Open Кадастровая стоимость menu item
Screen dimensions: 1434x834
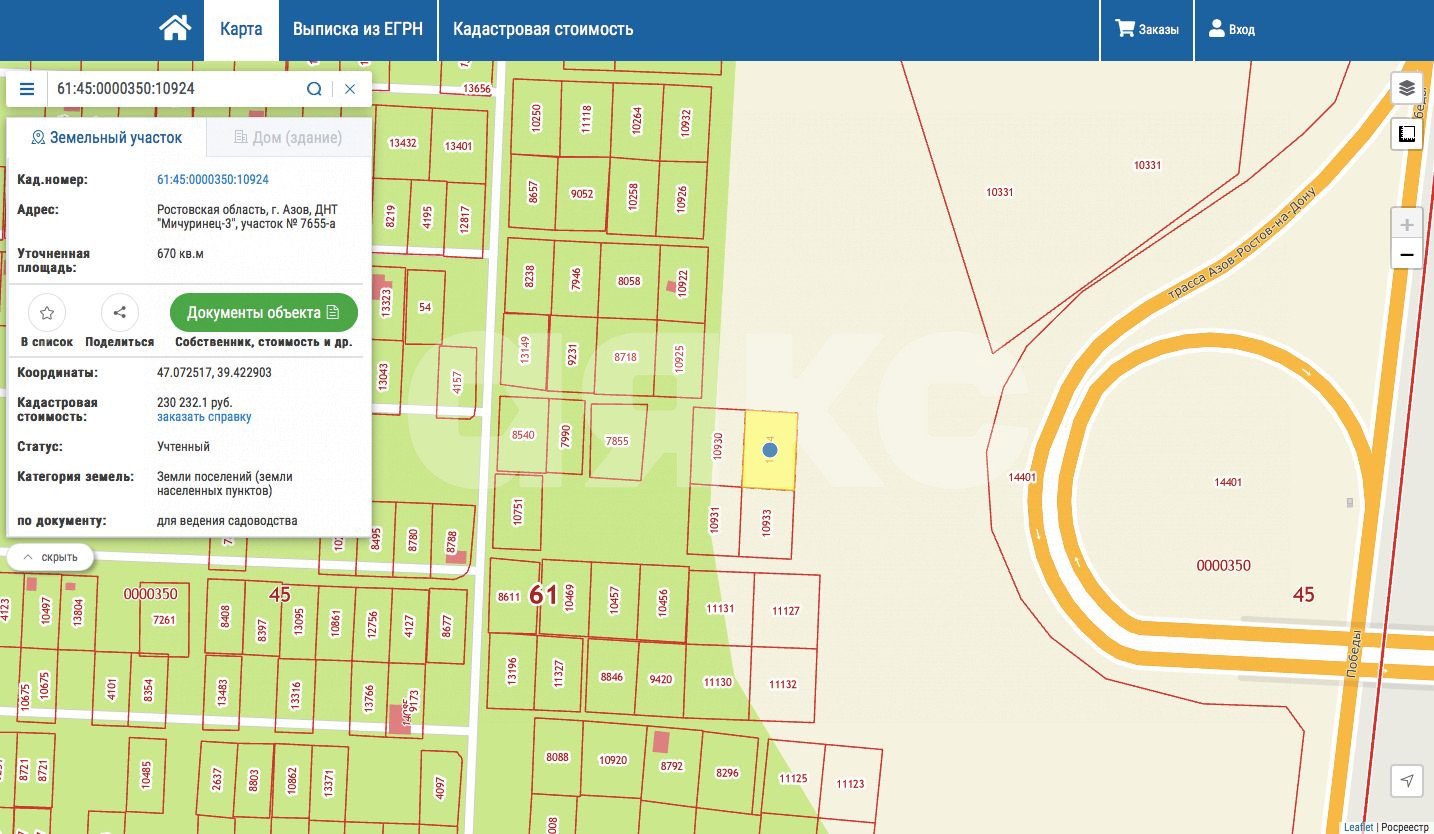(543, 29)
